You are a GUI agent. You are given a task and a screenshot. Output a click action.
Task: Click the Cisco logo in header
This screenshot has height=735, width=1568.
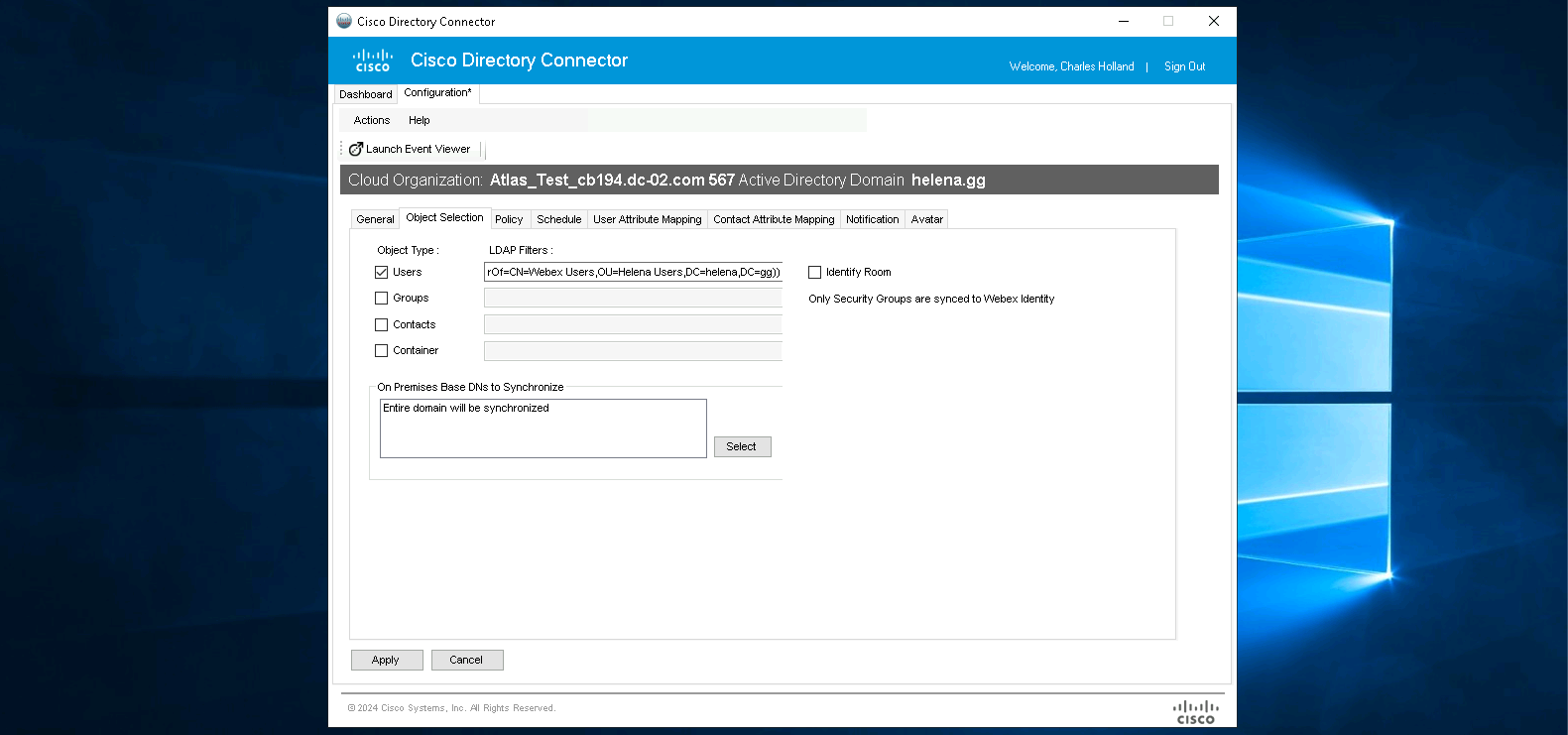click(373, 61)
